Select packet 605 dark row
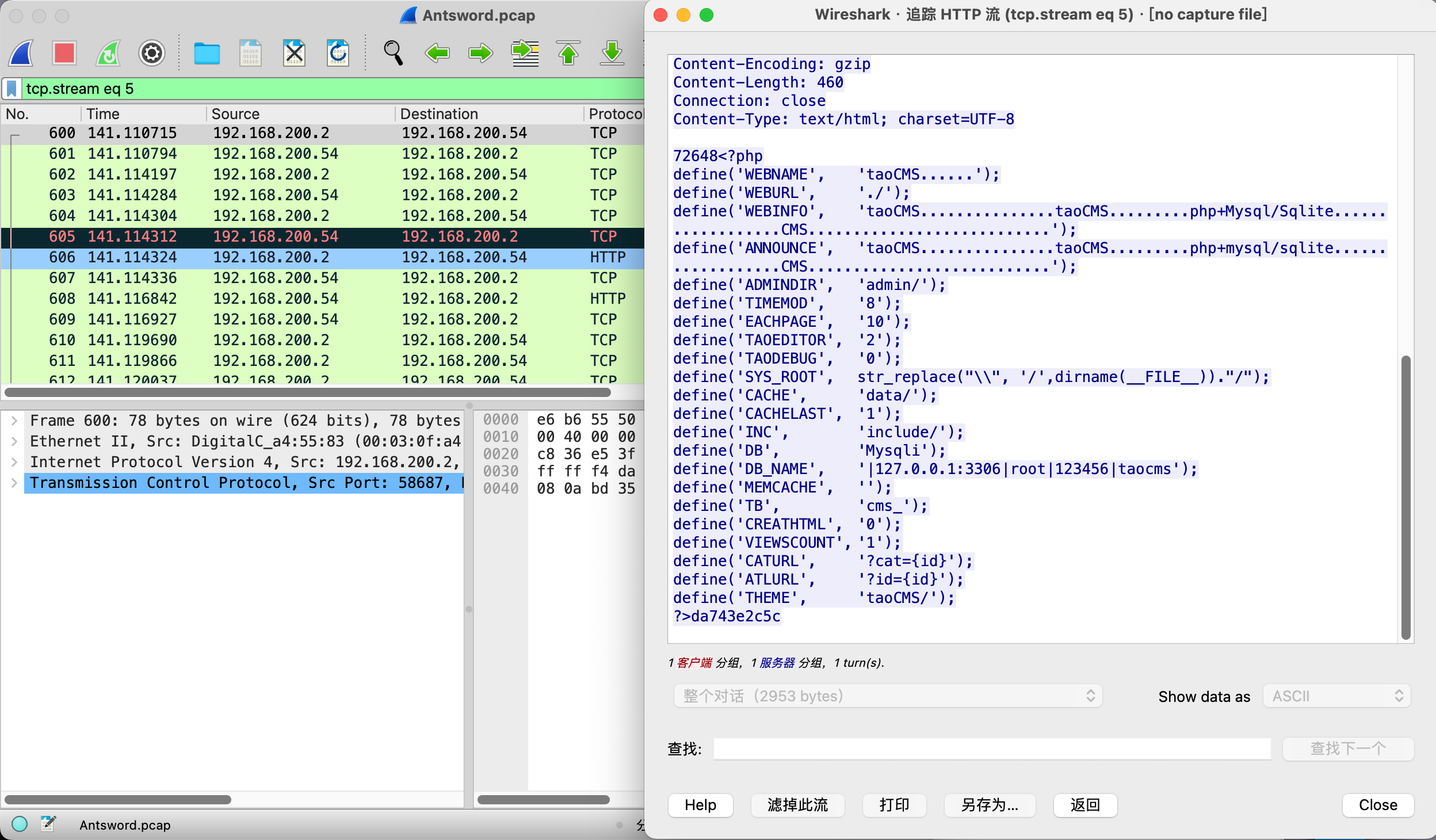Viewport: 1436px width, 840px height. (323, 236)
